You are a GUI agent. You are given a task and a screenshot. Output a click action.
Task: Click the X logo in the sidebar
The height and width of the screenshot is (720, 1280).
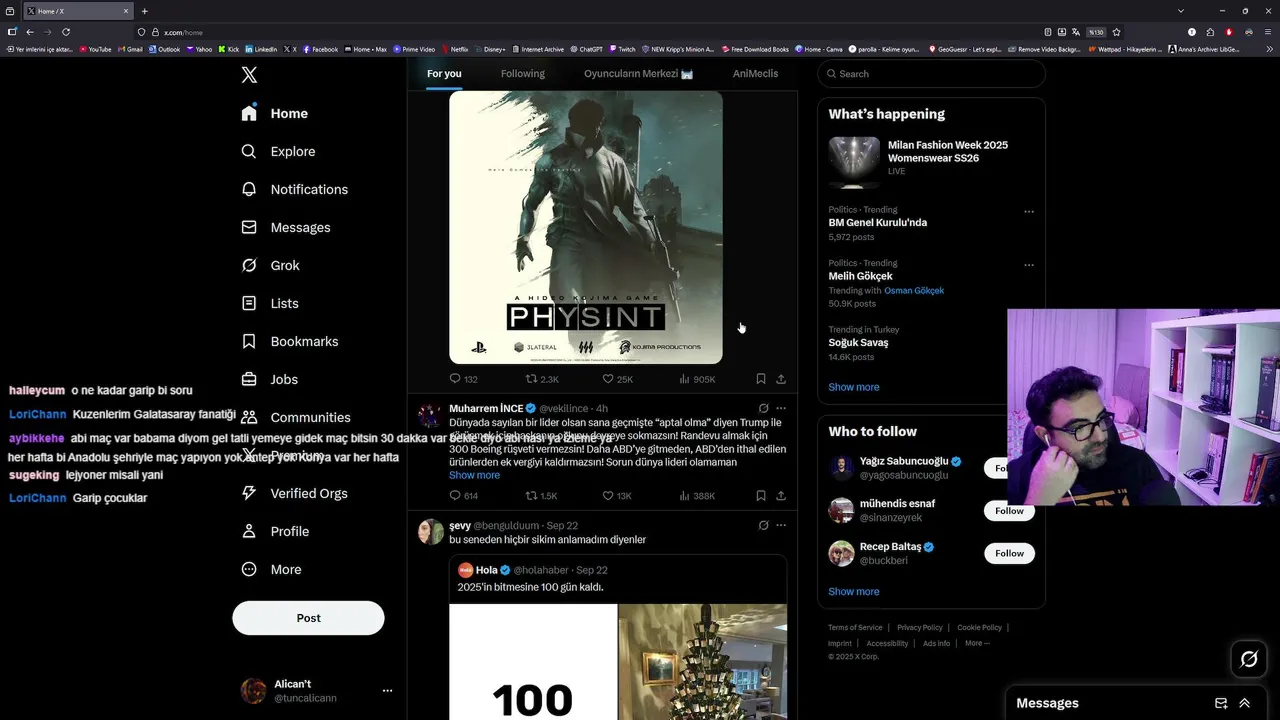tap(249, 75)
